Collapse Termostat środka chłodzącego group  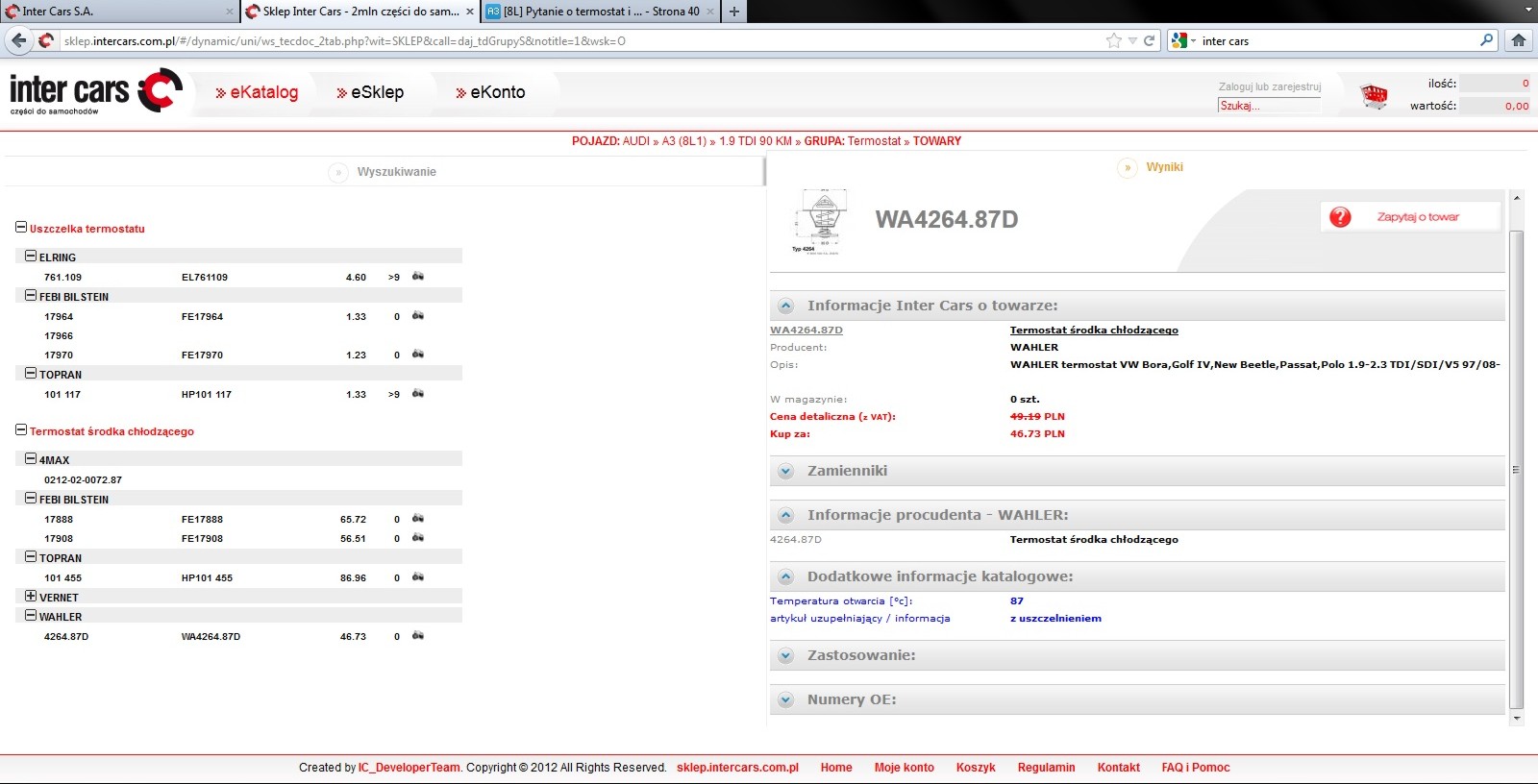(21, 430)
